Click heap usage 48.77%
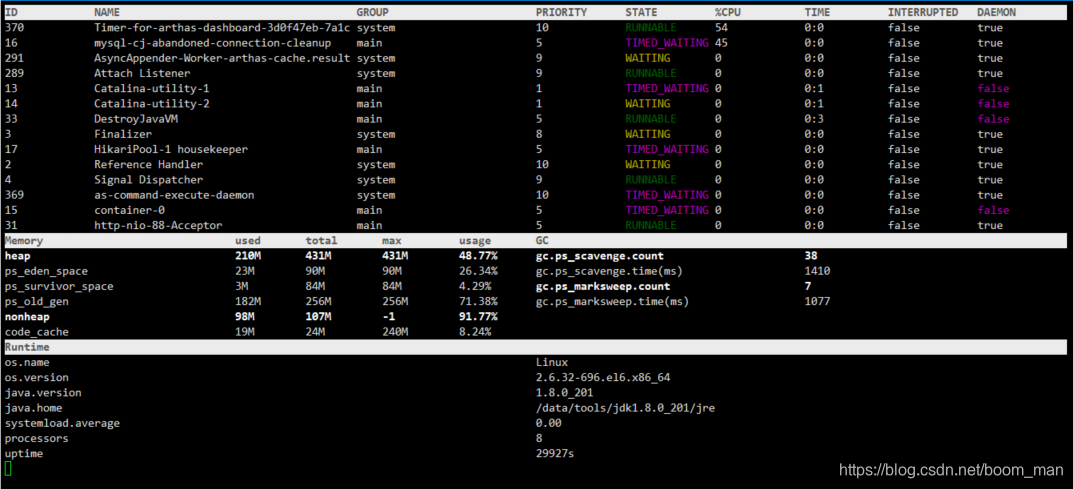 coord(478,256)
